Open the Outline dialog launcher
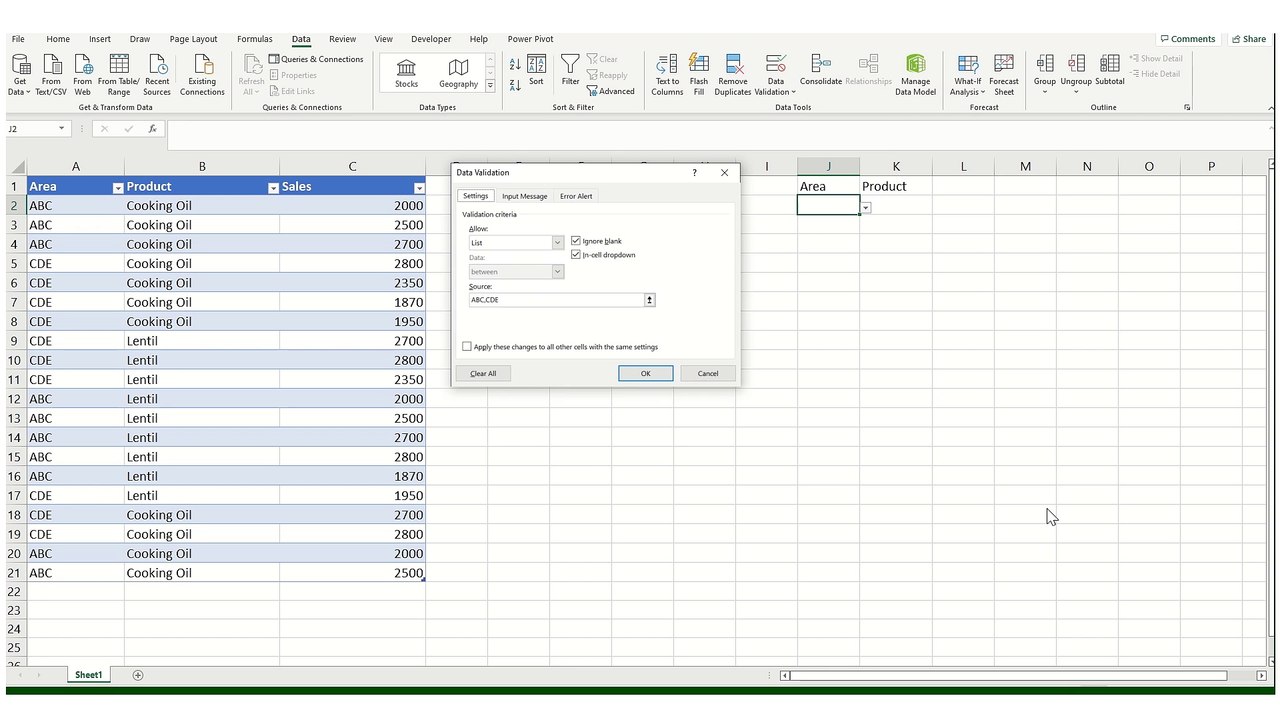Image resolution: width=1280 pixels, height=720 pixels. pyautogui.click(x=1187, y=107)
